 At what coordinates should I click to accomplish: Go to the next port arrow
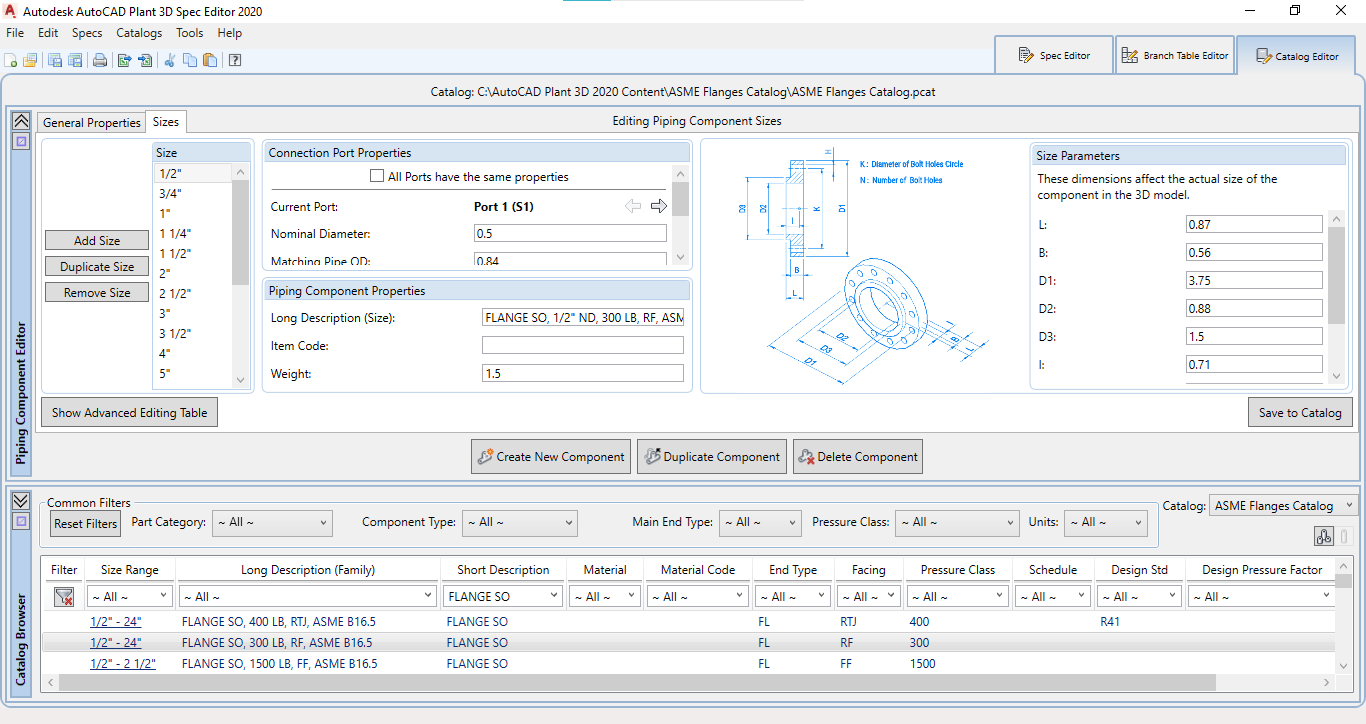pyautogui.click(x=658, y=206)
